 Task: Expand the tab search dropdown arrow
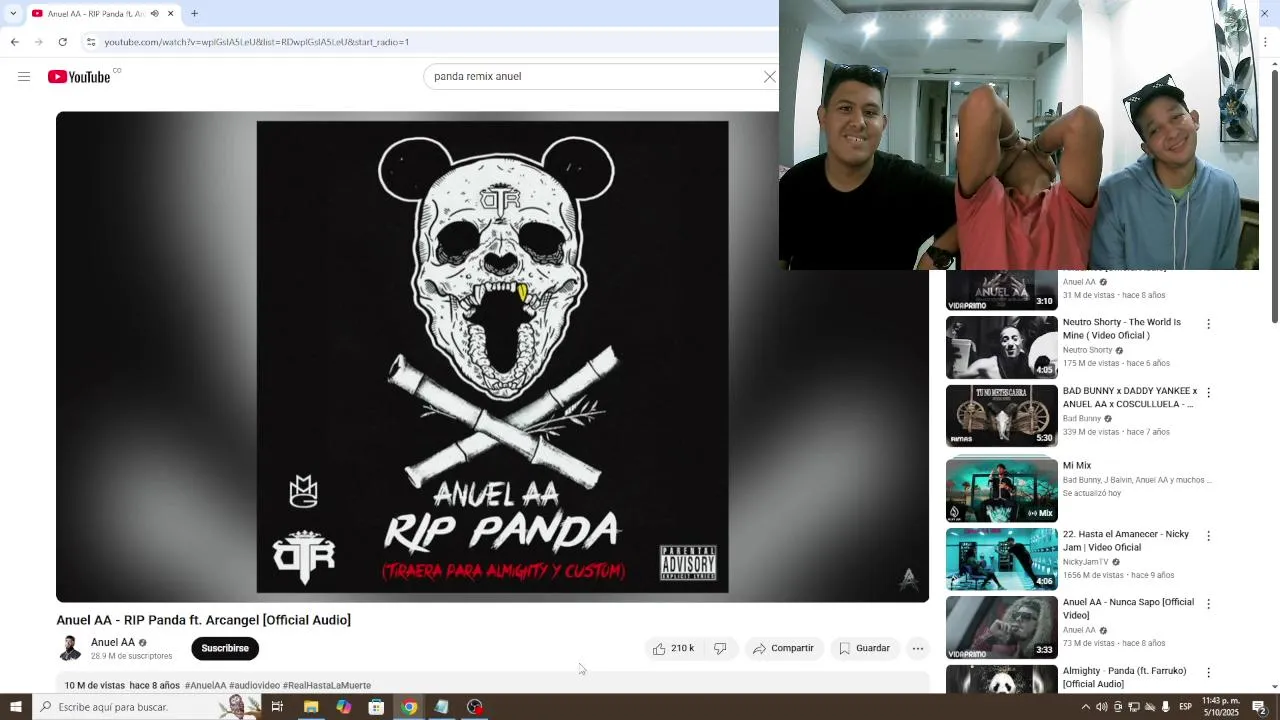tap(13, 14)
